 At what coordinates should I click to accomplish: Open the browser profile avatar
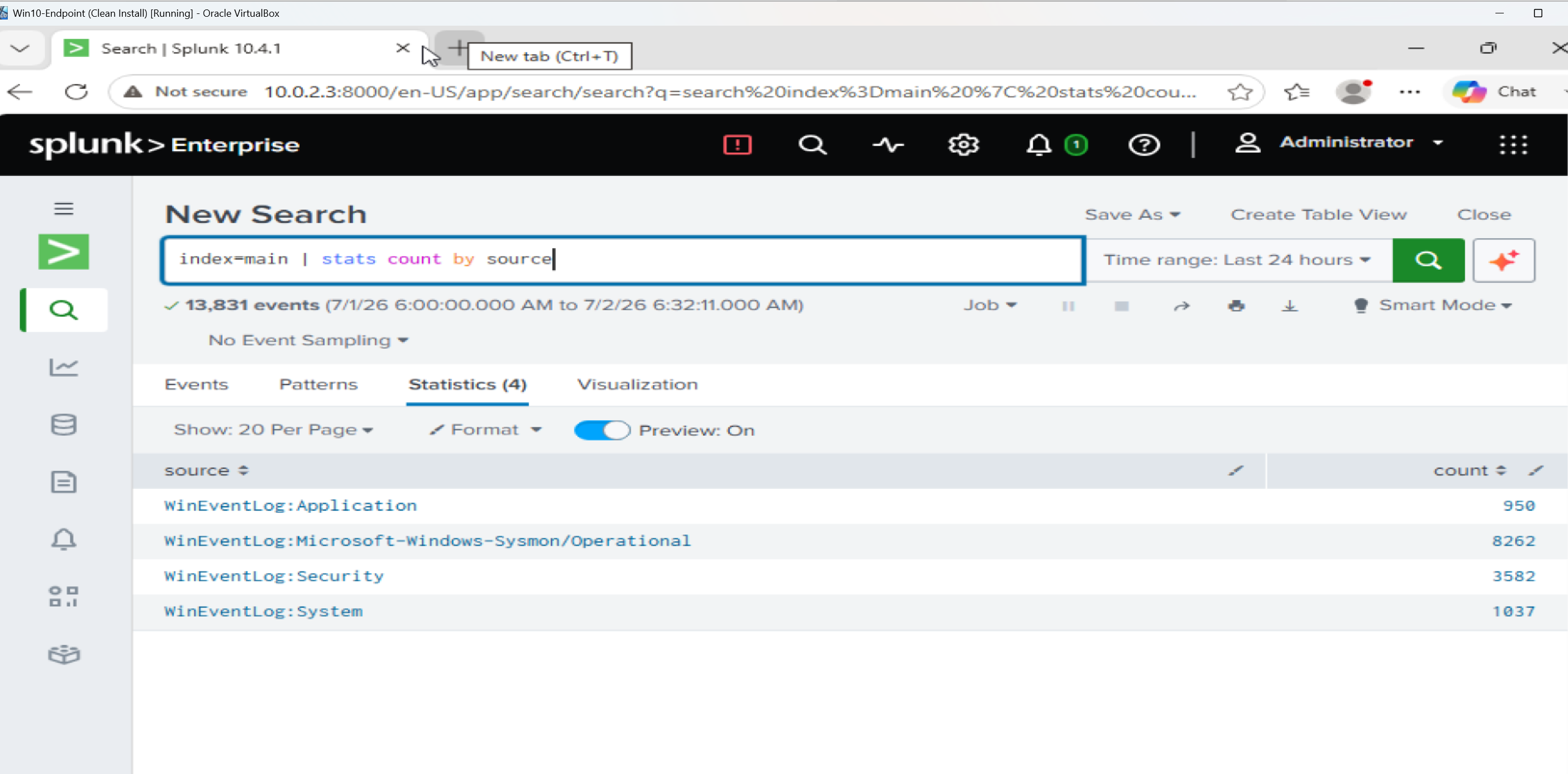pyautogui.click(x=1353, y=92)
